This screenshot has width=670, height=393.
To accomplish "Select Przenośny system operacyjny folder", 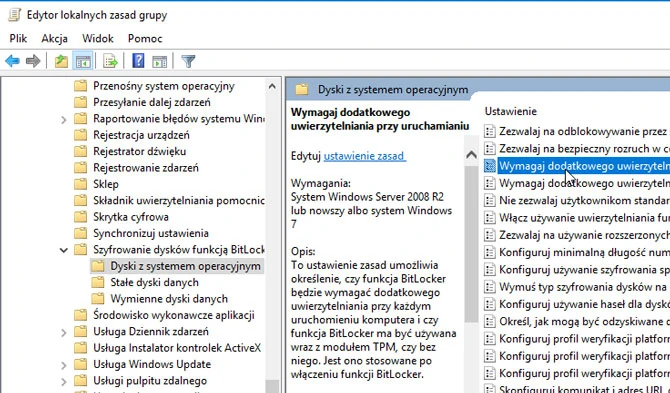I will [164, 86].
